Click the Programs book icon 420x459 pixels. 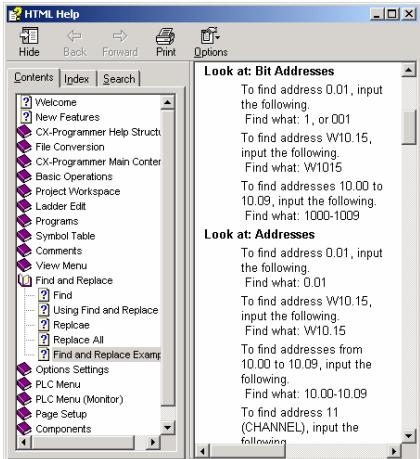[x=24, y=221]
